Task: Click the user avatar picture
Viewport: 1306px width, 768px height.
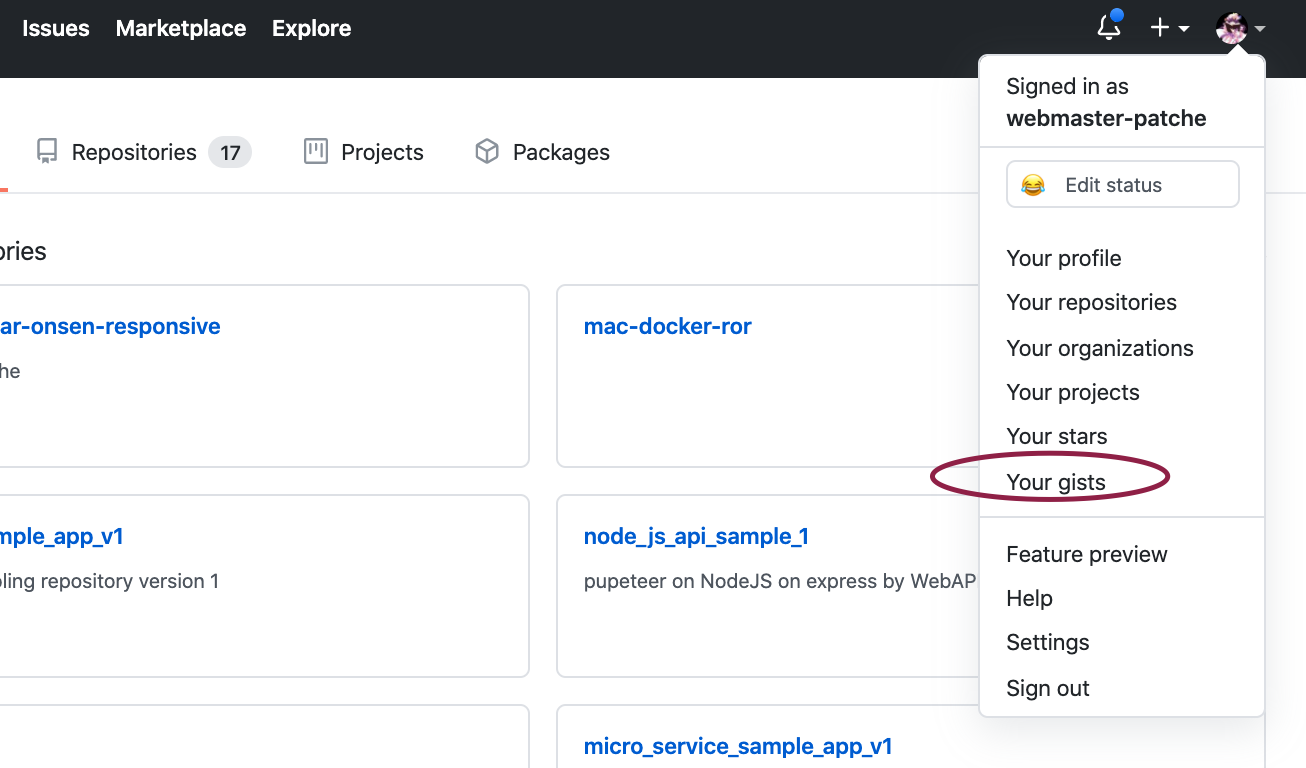Action: point(1232,28)
